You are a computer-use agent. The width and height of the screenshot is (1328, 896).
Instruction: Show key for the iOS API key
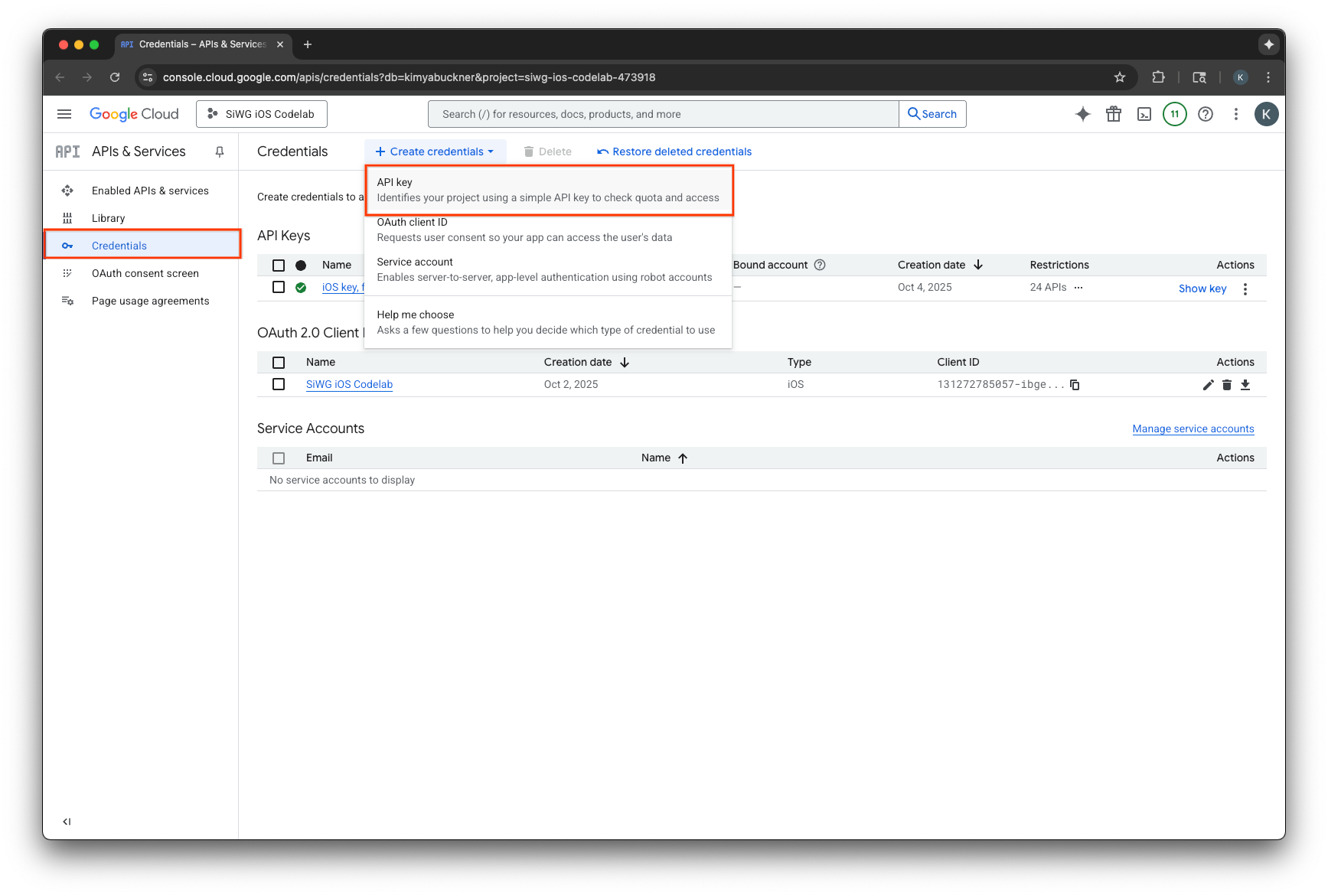click(x=1202, y=288)
